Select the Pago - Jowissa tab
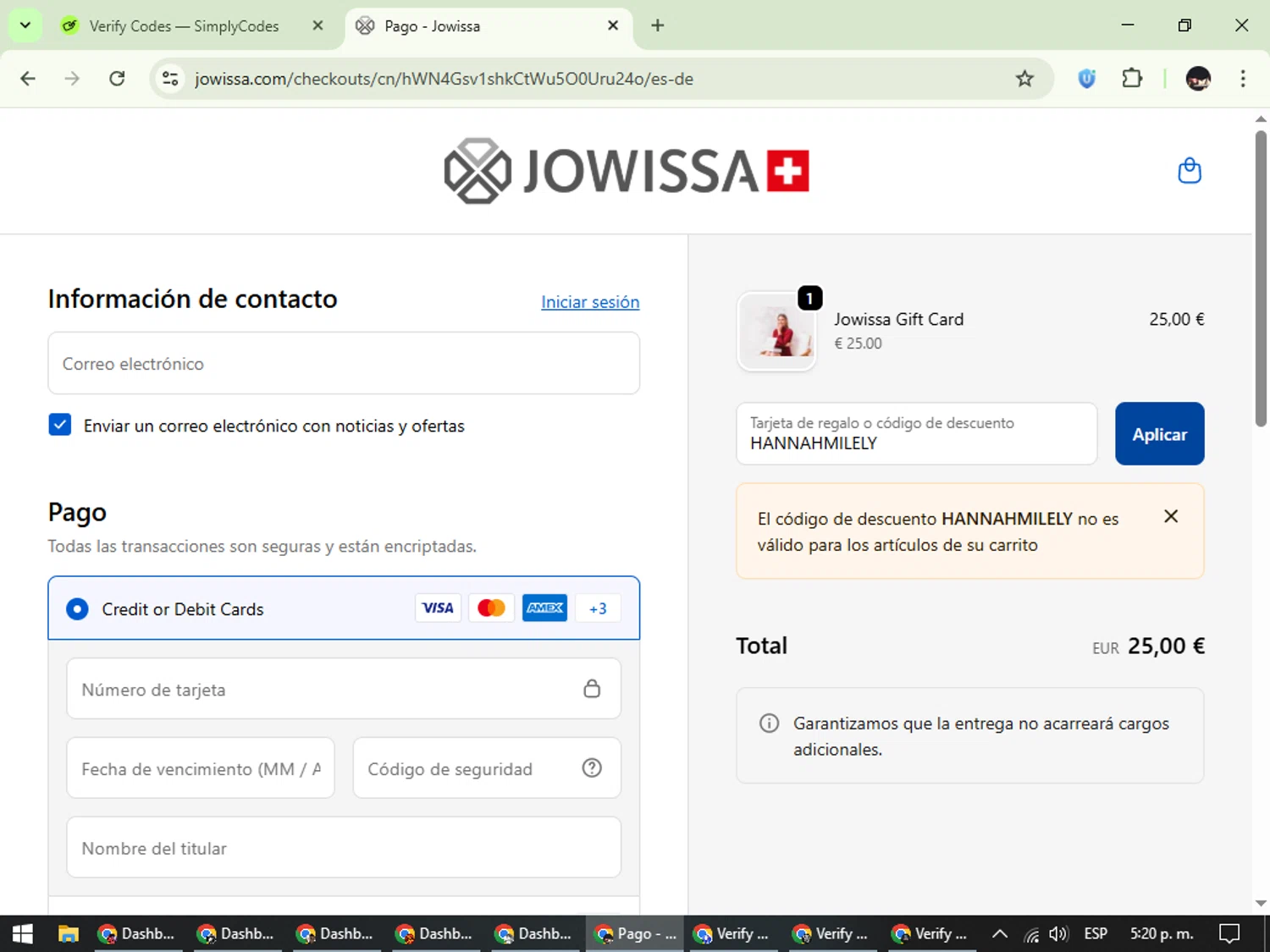Viewport: 1270px width, 952px height. click(x=487, y=26)
